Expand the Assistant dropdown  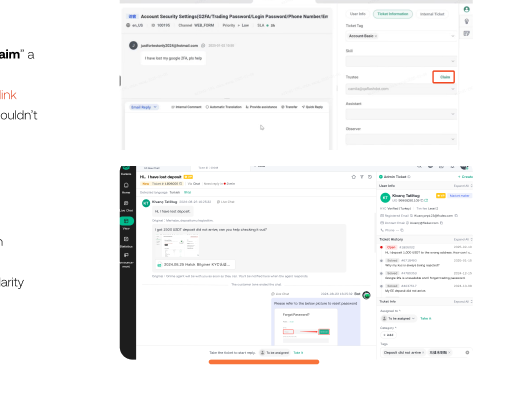pos(401,114)
